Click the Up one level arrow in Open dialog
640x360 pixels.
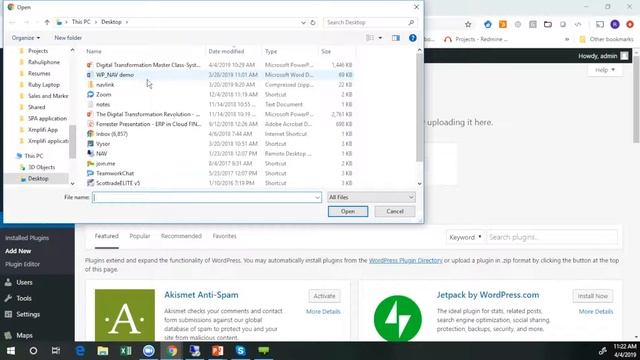tap(47, 22)
